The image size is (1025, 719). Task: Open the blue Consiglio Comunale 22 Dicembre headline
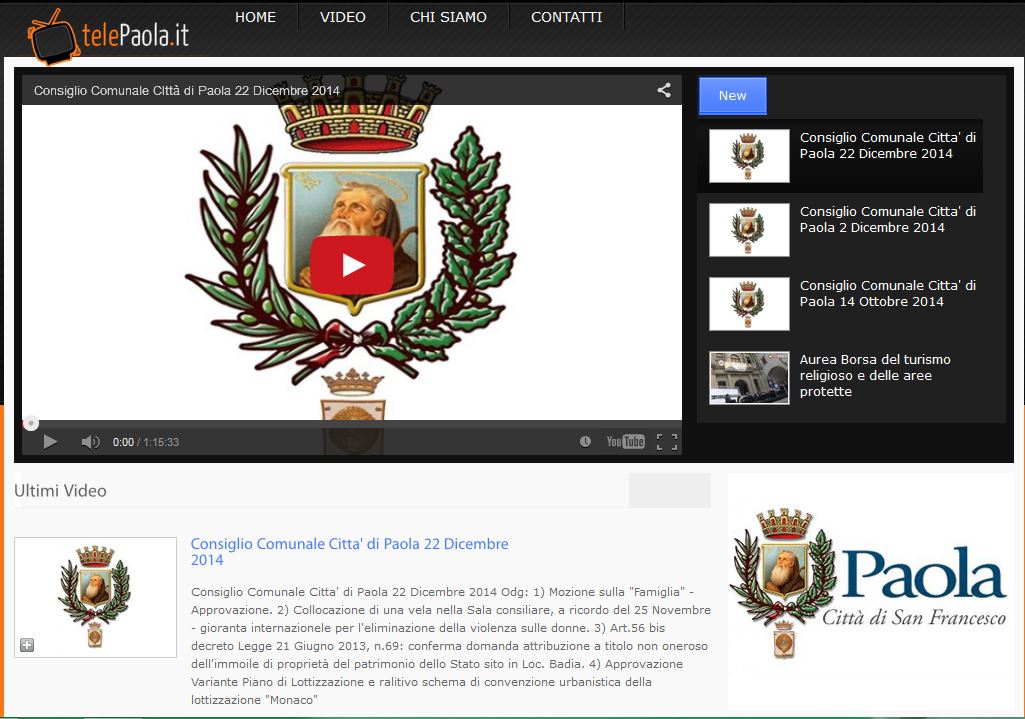(349, 552)
